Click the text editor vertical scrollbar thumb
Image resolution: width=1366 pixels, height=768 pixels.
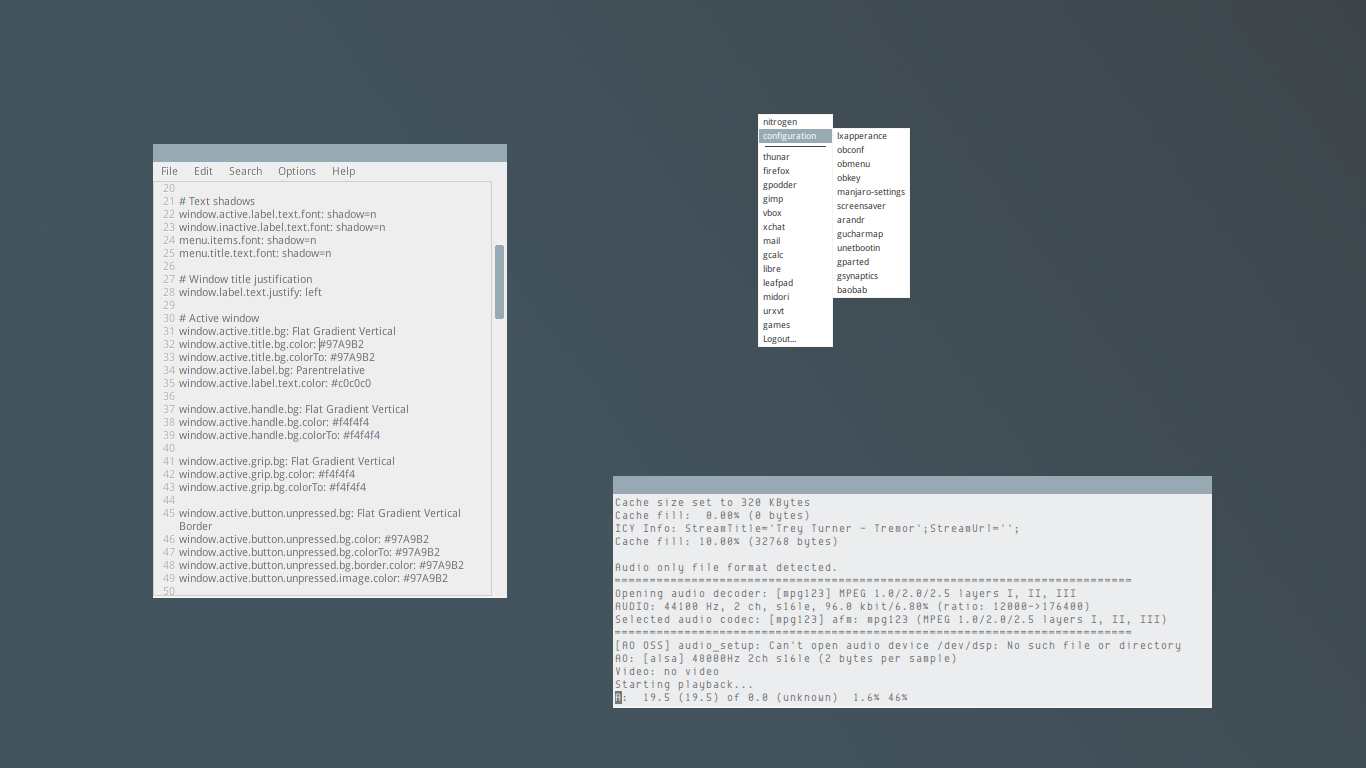coord(499,282)
